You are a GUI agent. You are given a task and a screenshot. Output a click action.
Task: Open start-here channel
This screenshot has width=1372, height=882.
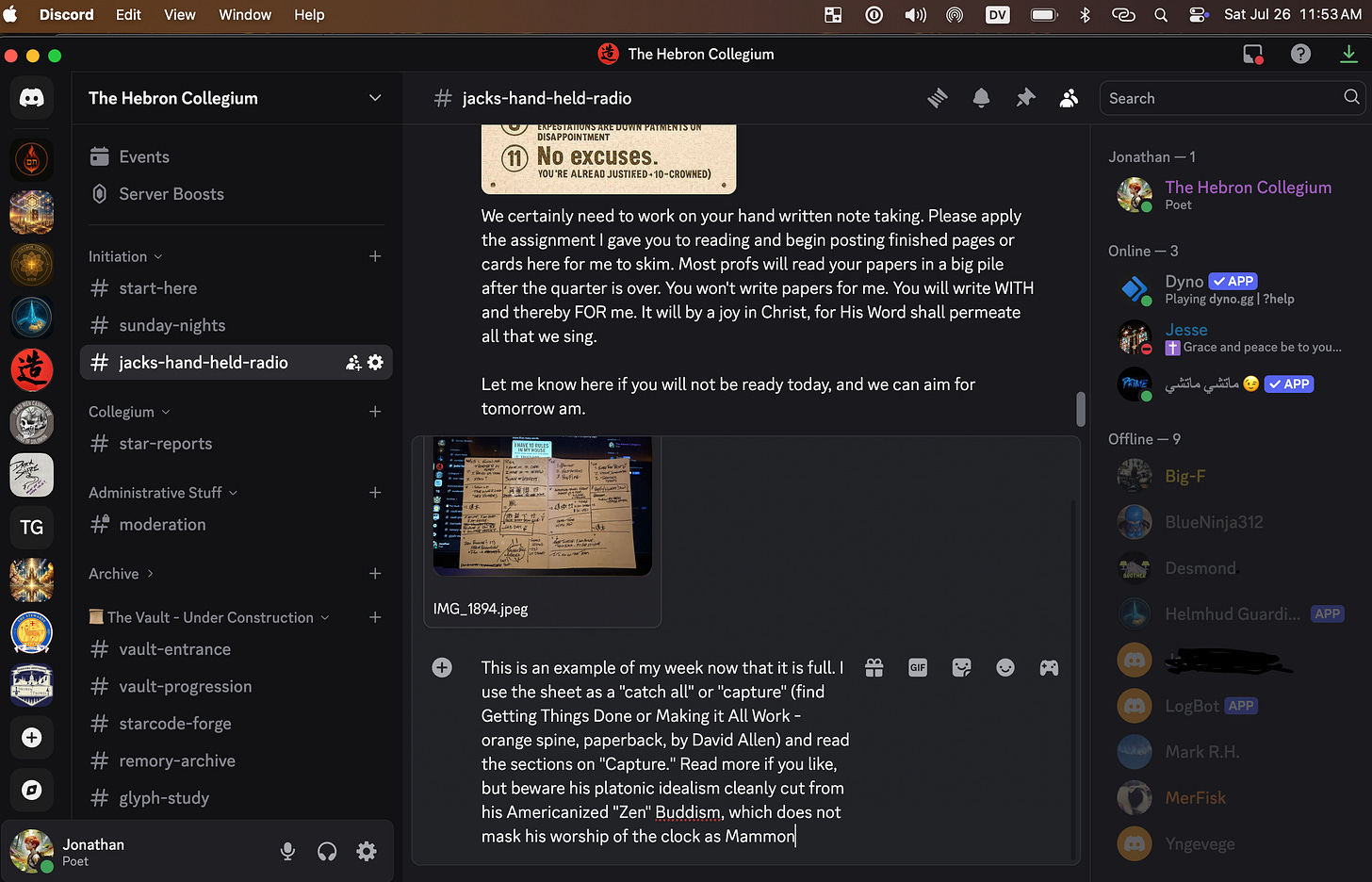coord(236,288)
